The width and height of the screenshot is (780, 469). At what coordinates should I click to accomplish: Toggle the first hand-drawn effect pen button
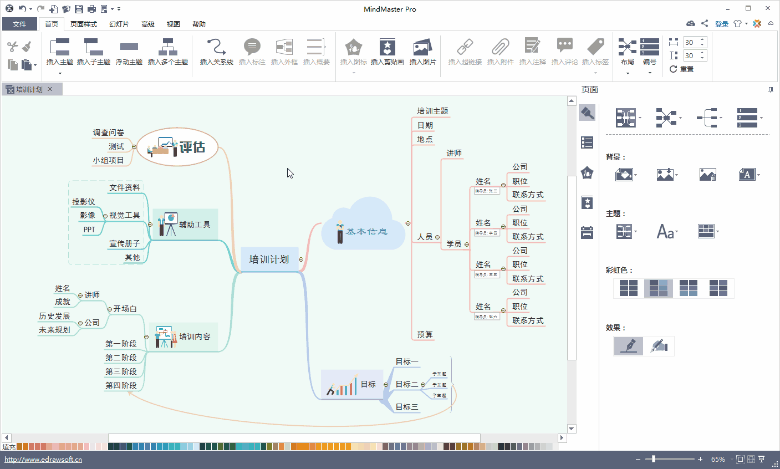(628, 346)
